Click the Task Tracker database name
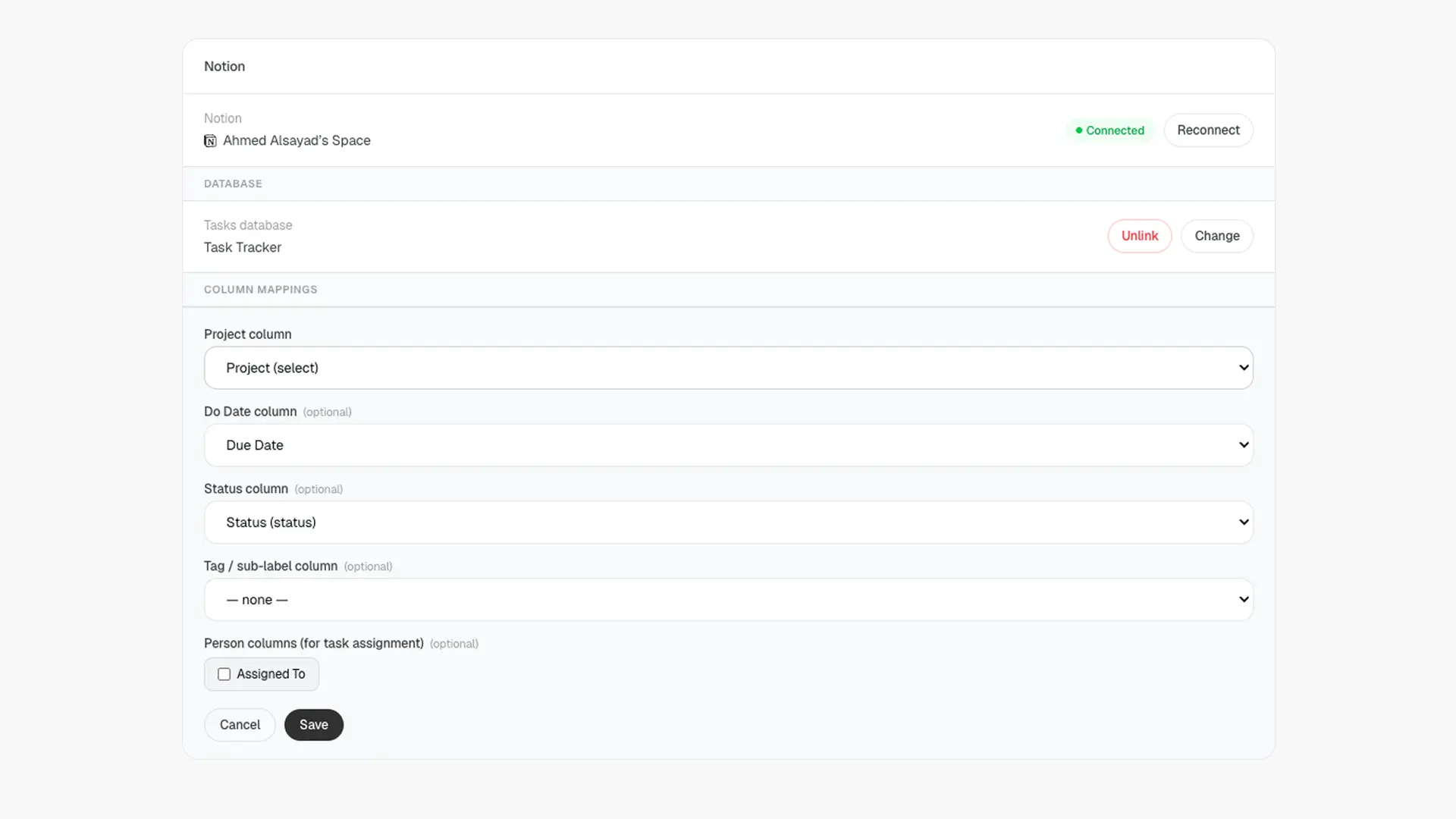 coord(242,247)
